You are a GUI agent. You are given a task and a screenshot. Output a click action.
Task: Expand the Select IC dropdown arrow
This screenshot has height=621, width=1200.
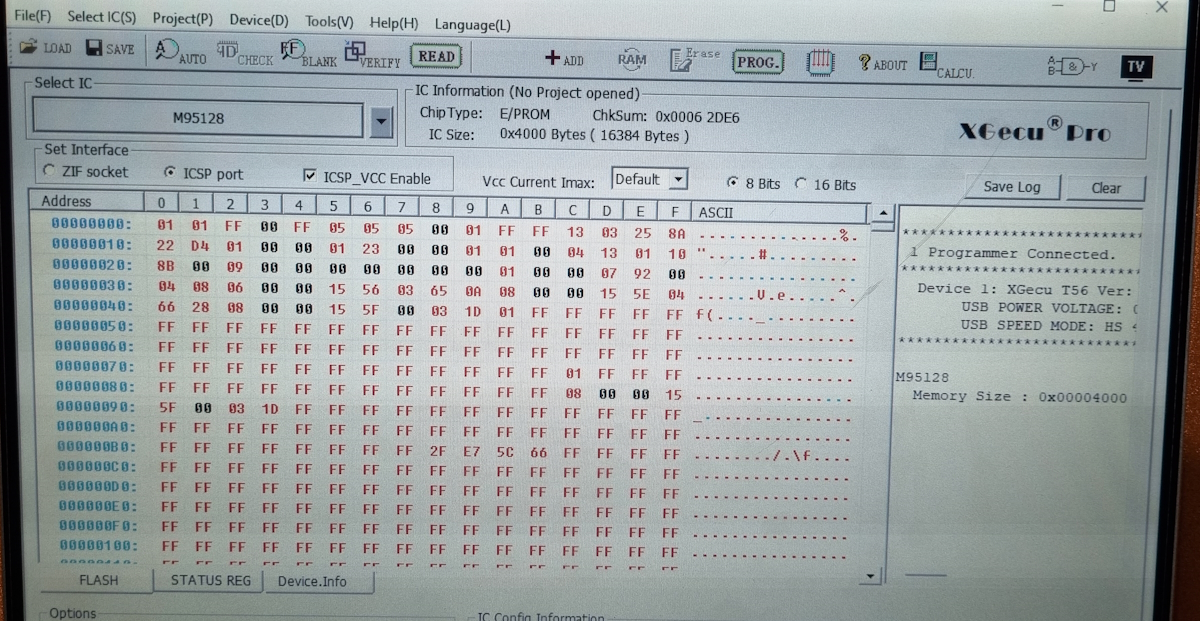380,121
